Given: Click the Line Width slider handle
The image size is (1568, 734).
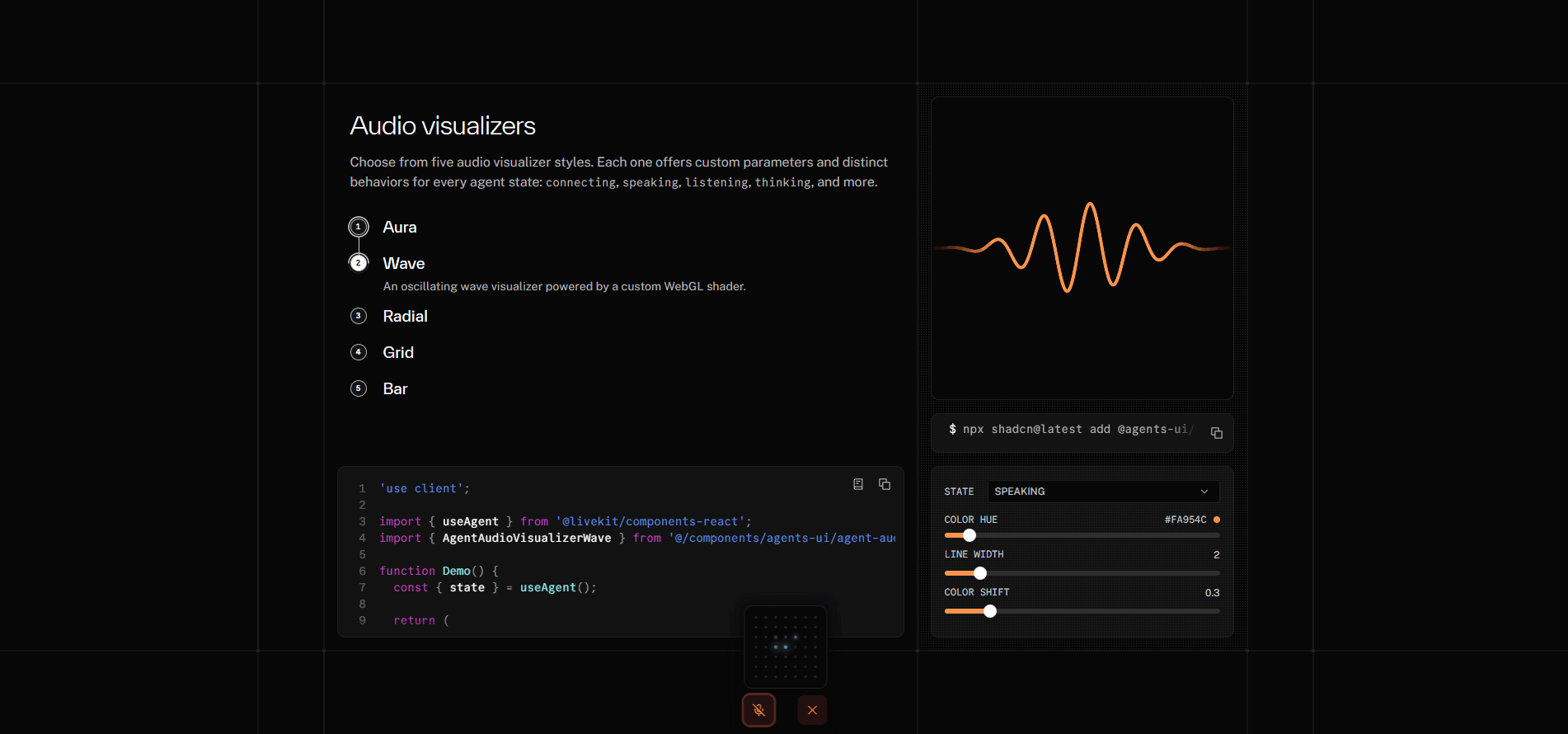Looking at the screenshot, I should [980, 573].
